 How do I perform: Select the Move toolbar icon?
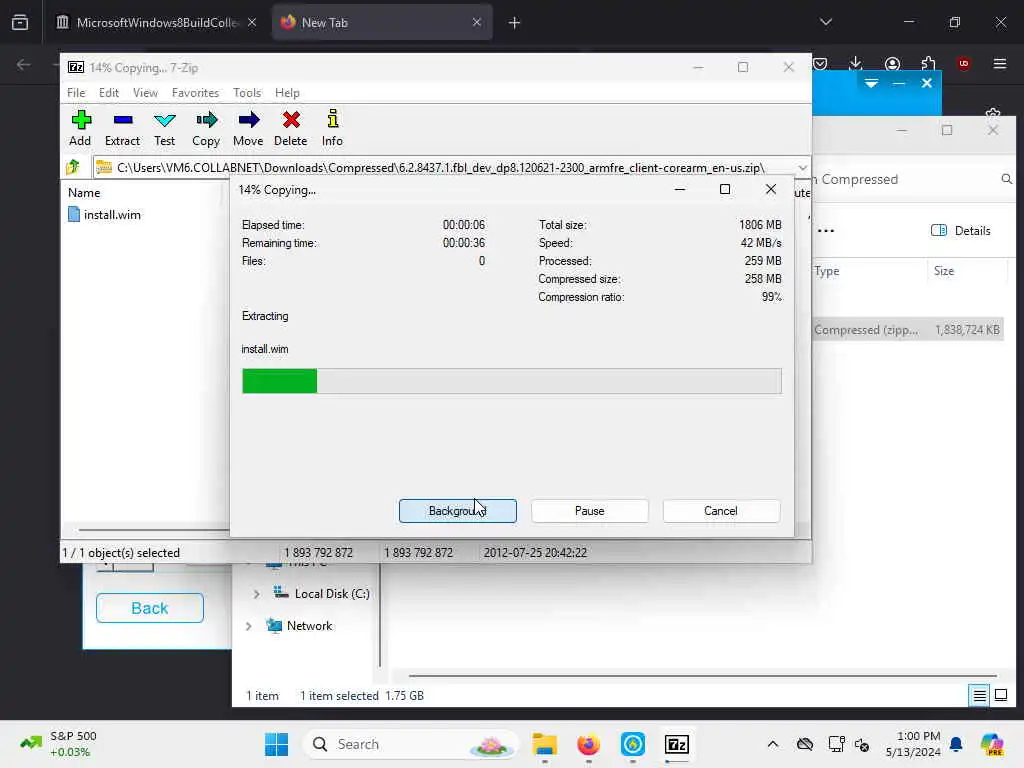pyautogui.click(x=248, y=128)
